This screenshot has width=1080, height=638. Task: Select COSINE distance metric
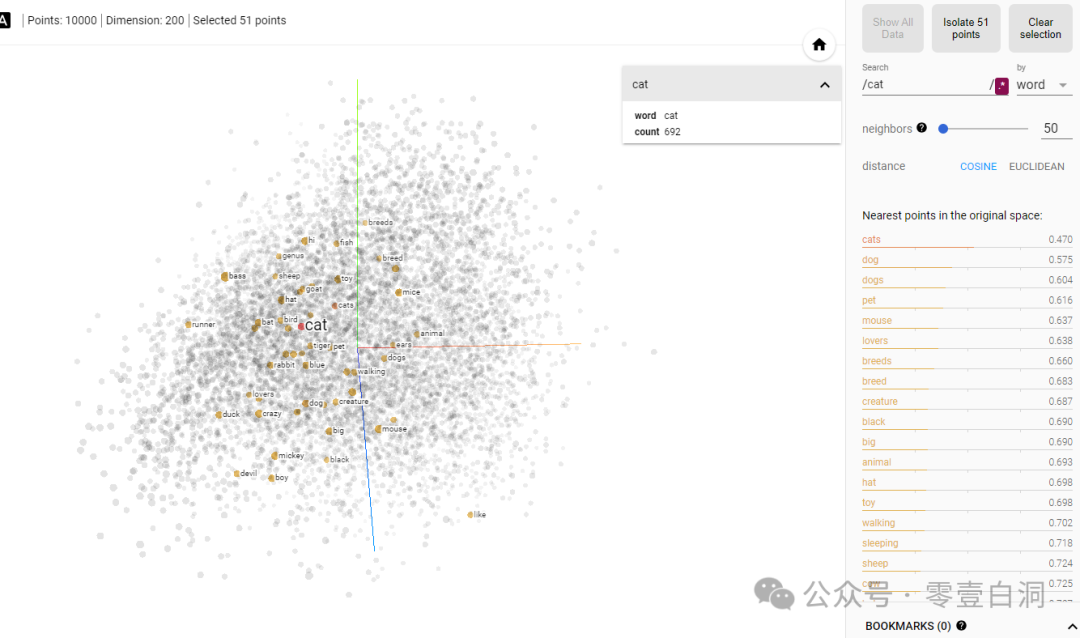coord(978,167)
